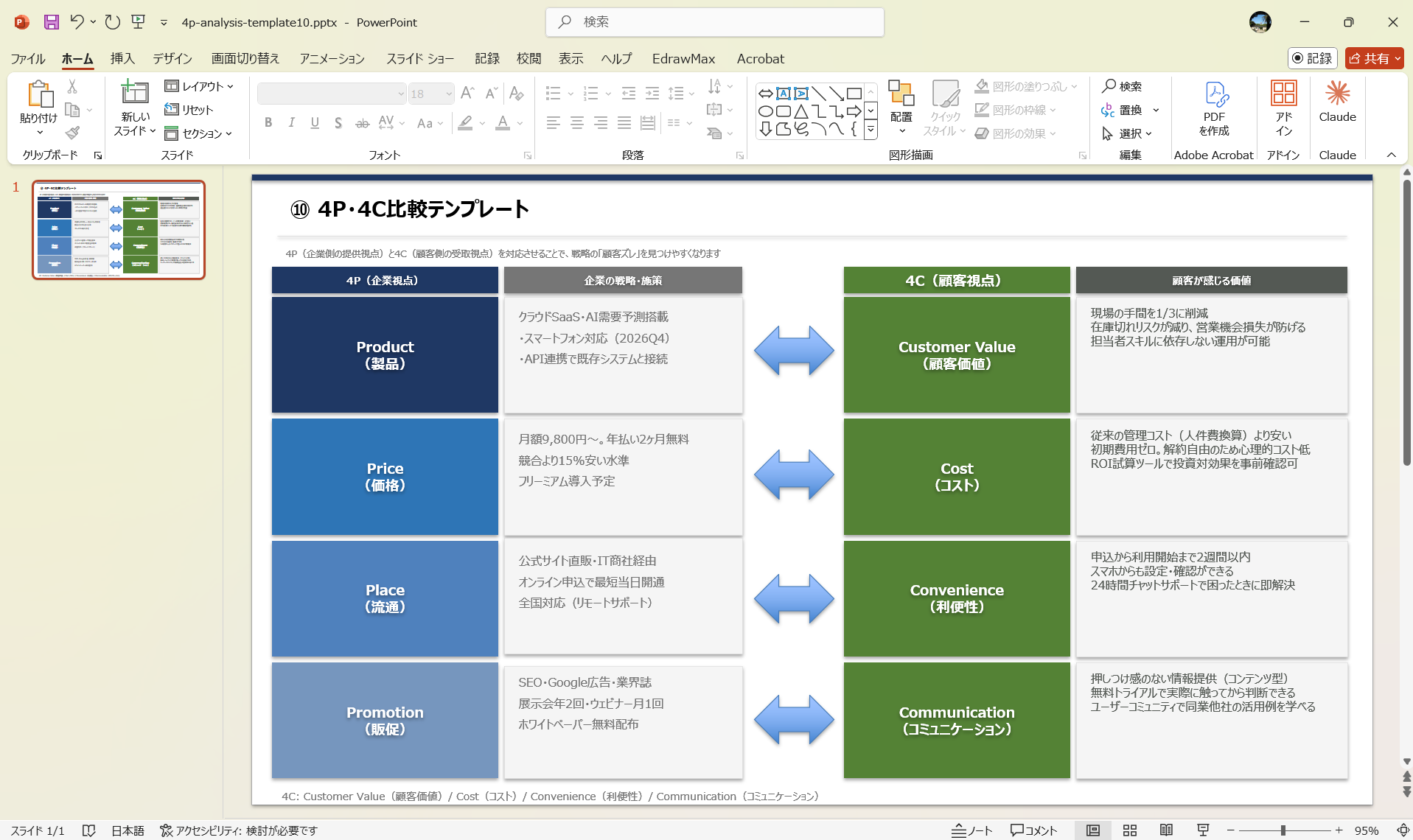The width and height of the screenshot is (1413, 840).
Task: Toggle strikethrough formatting
Action: [362, 123]
